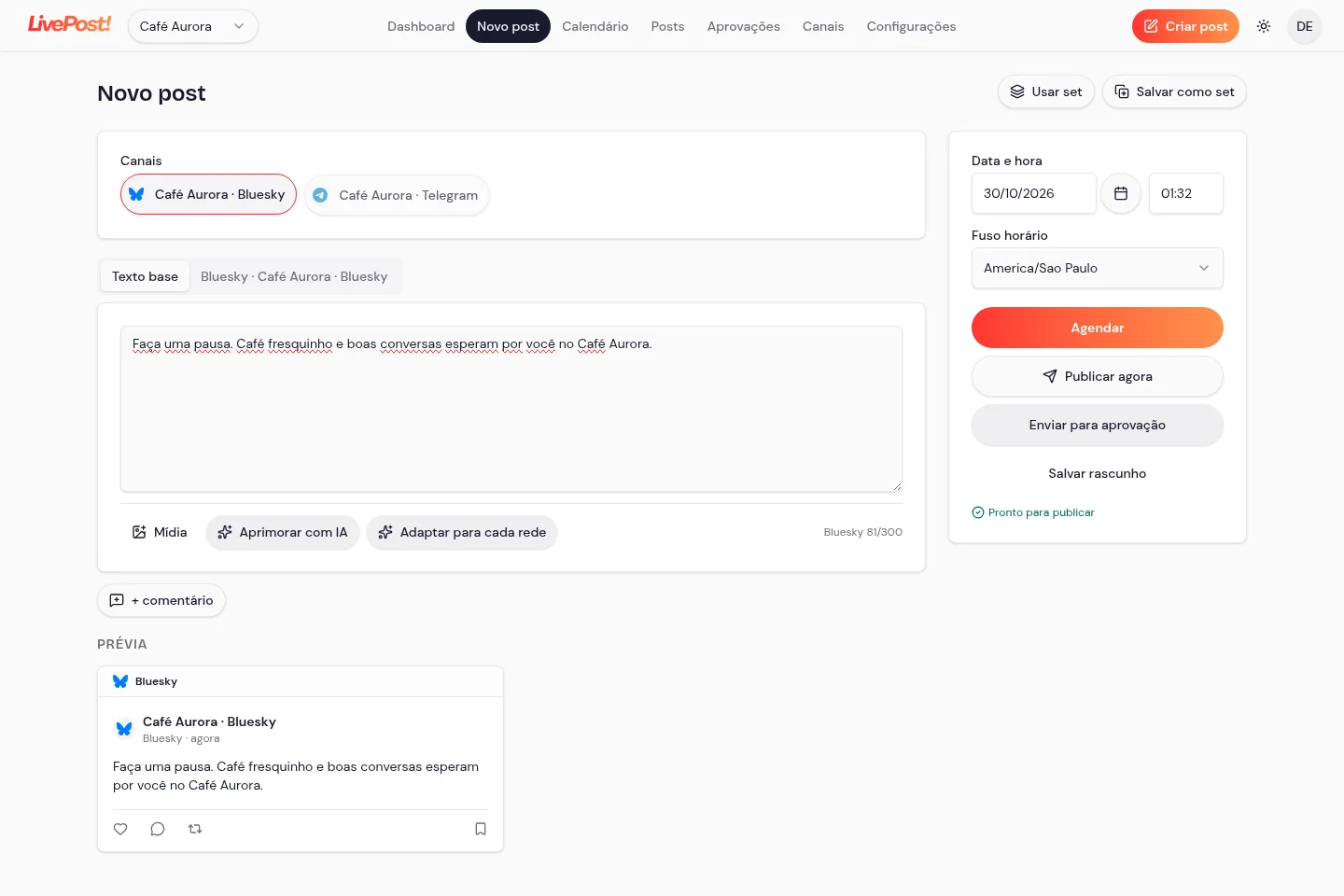Click Salvar rascunho
This screenshot has width=1344, height=896.
point(1098,473)
